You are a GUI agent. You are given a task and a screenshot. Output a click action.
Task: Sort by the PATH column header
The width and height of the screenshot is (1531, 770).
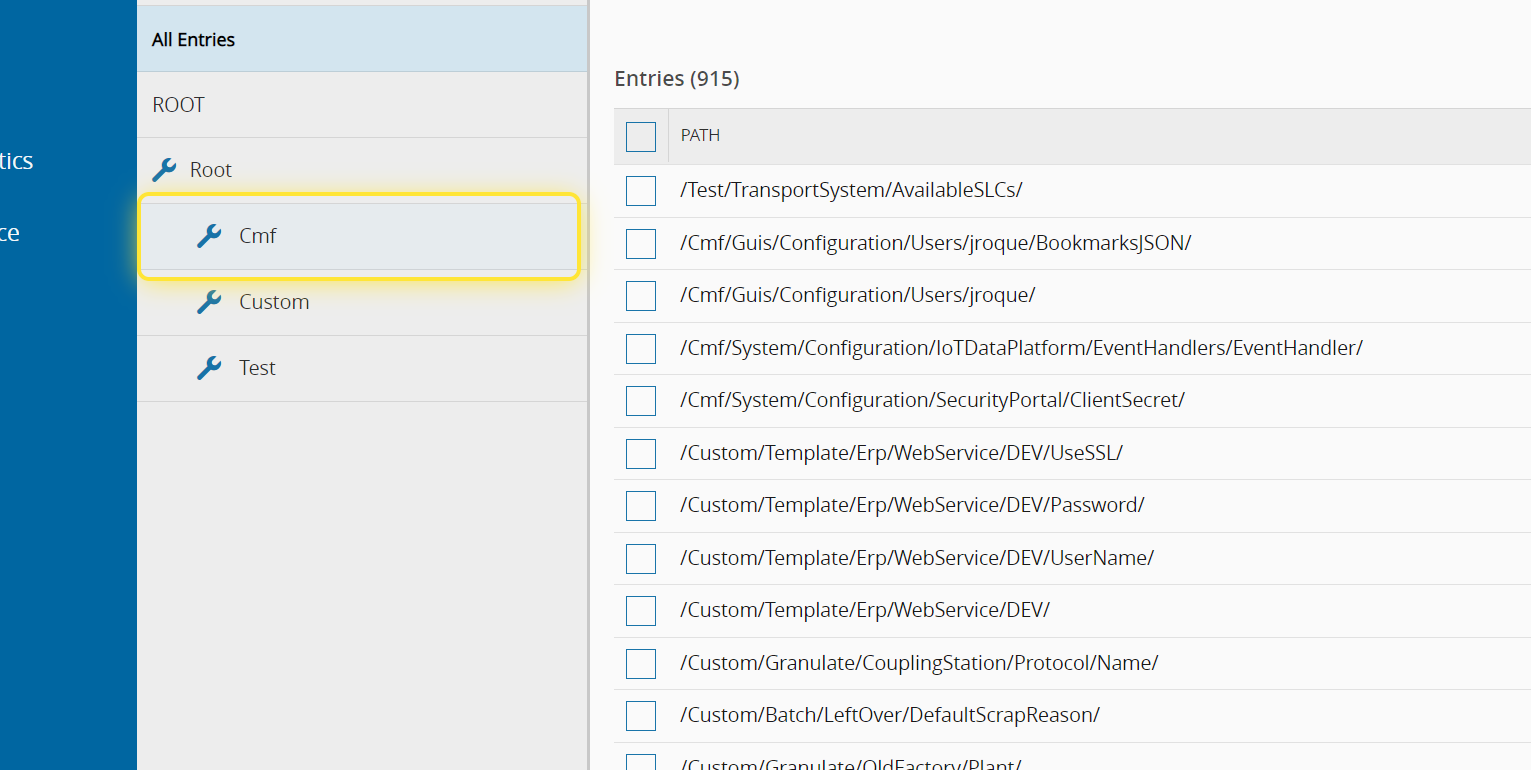click(x=700, y=136)
